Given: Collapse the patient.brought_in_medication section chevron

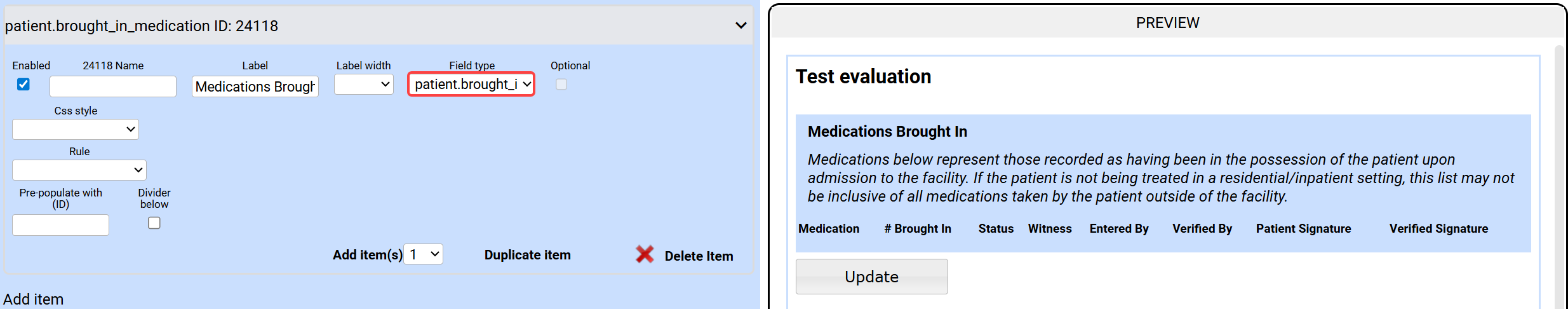Looking at the screenshot, I should point(740,25).
